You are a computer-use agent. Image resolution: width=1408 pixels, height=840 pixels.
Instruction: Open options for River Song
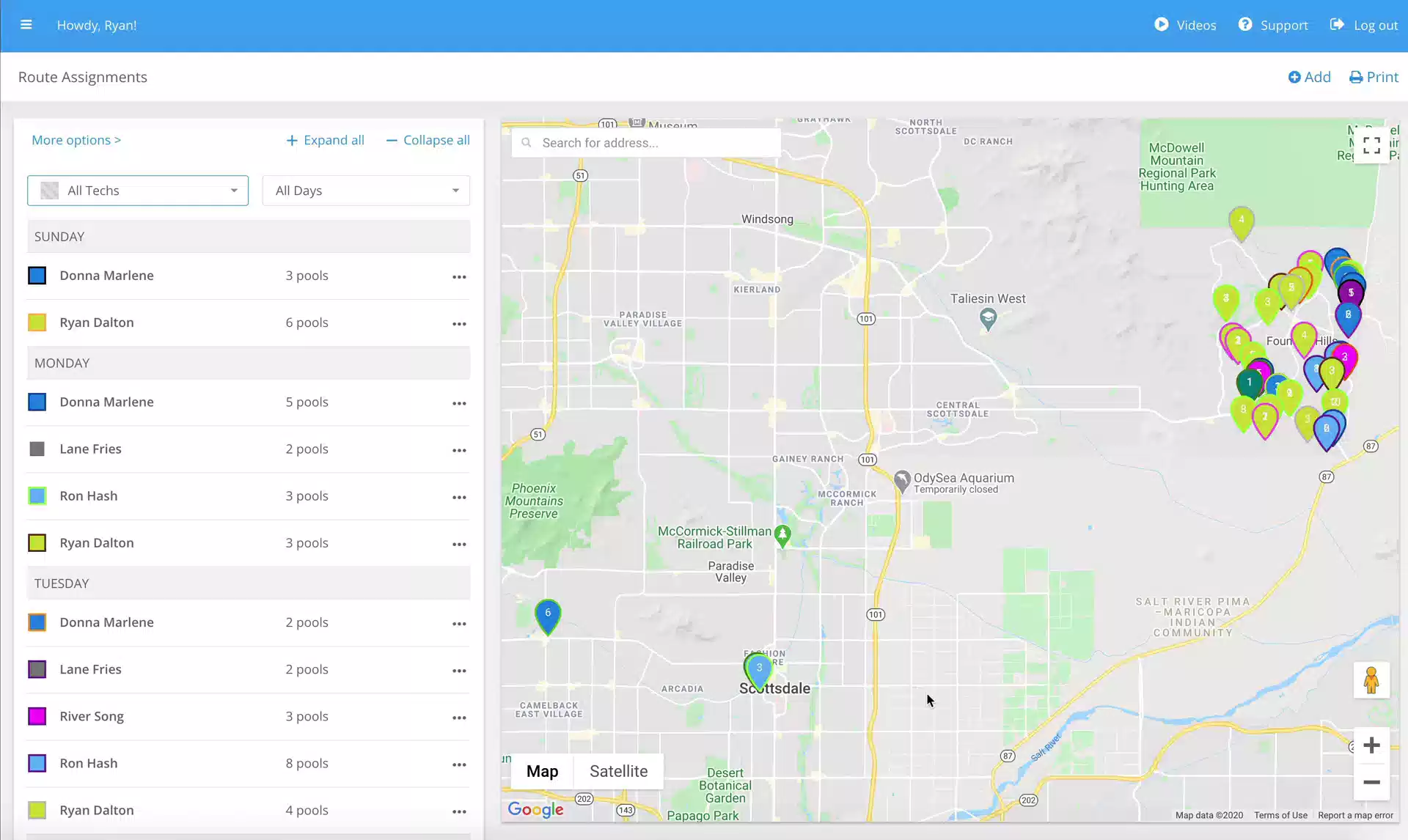pos(459,718)
